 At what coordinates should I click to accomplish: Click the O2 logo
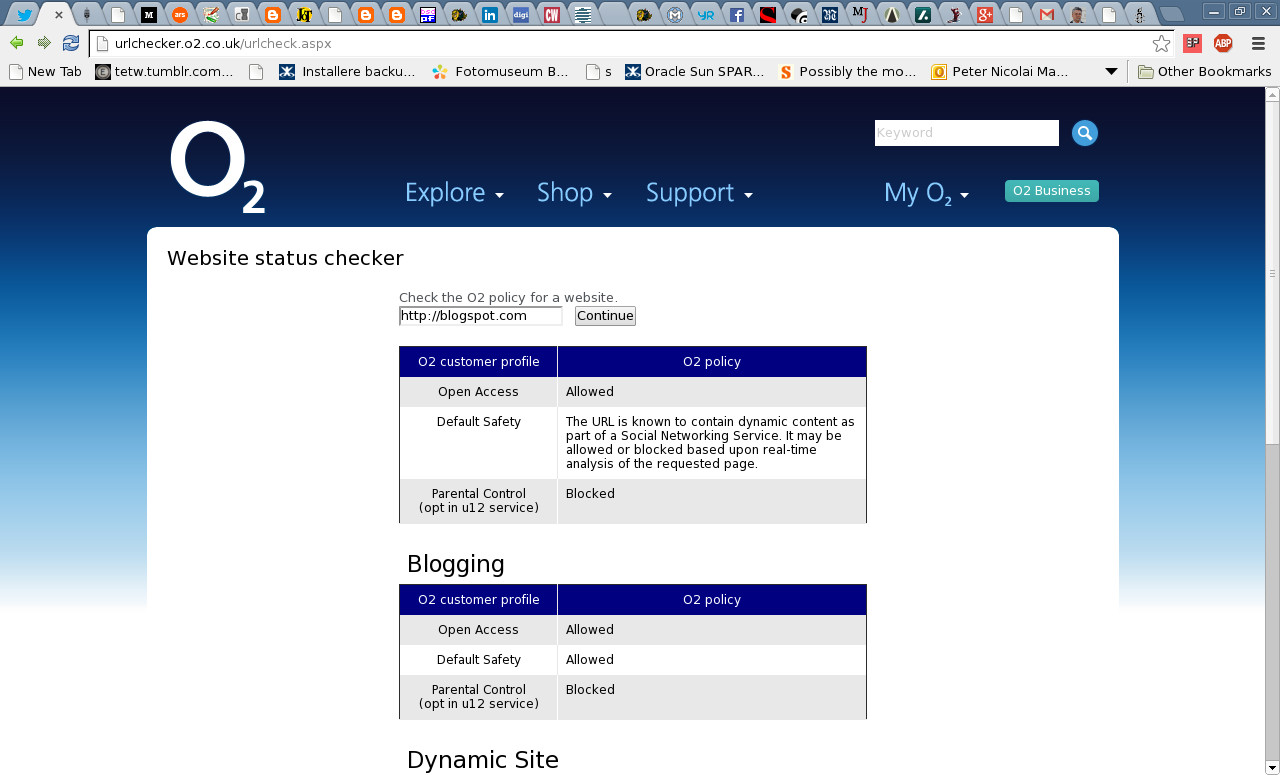click(x=217, y=168)
